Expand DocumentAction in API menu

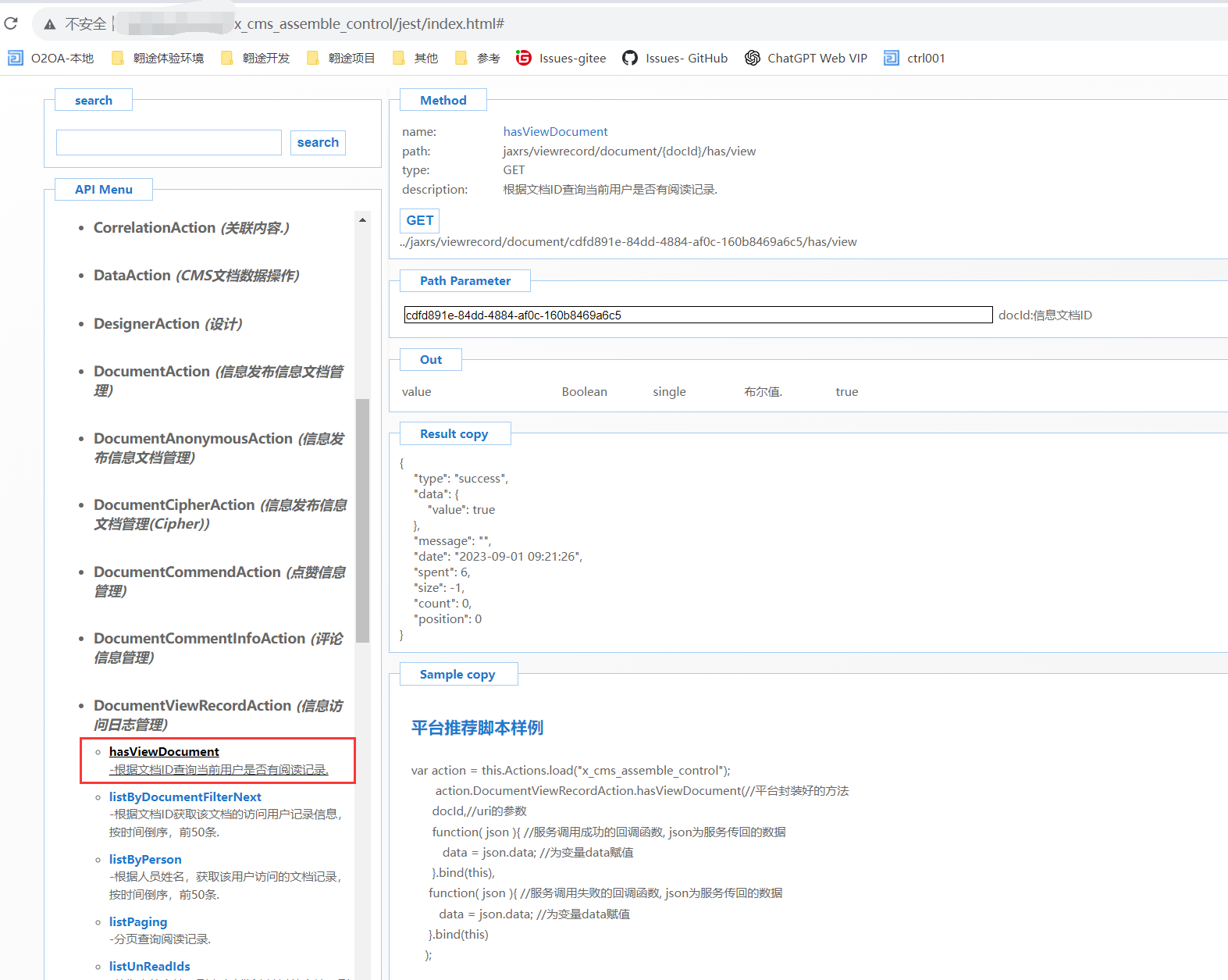click(219, 381)
